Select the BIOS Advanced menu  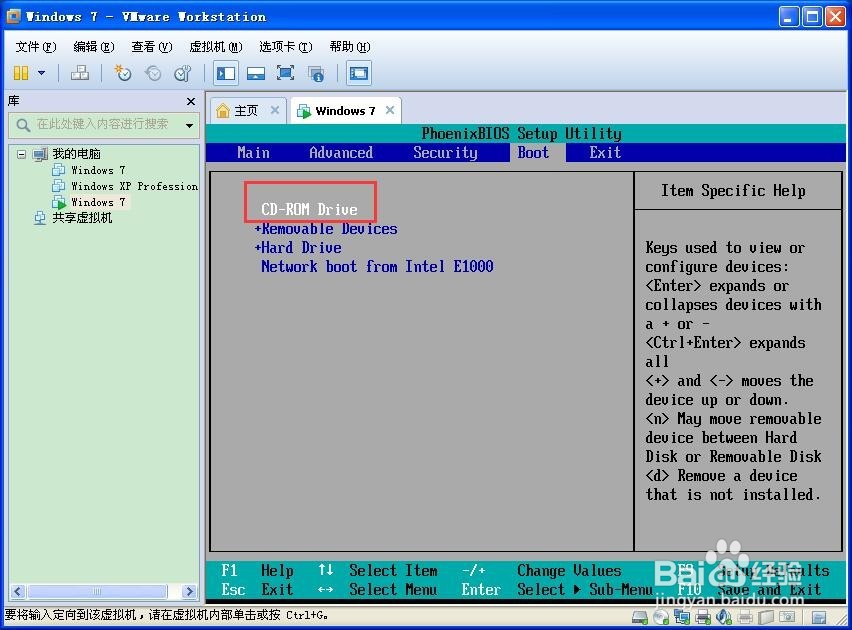click(341, 153)
